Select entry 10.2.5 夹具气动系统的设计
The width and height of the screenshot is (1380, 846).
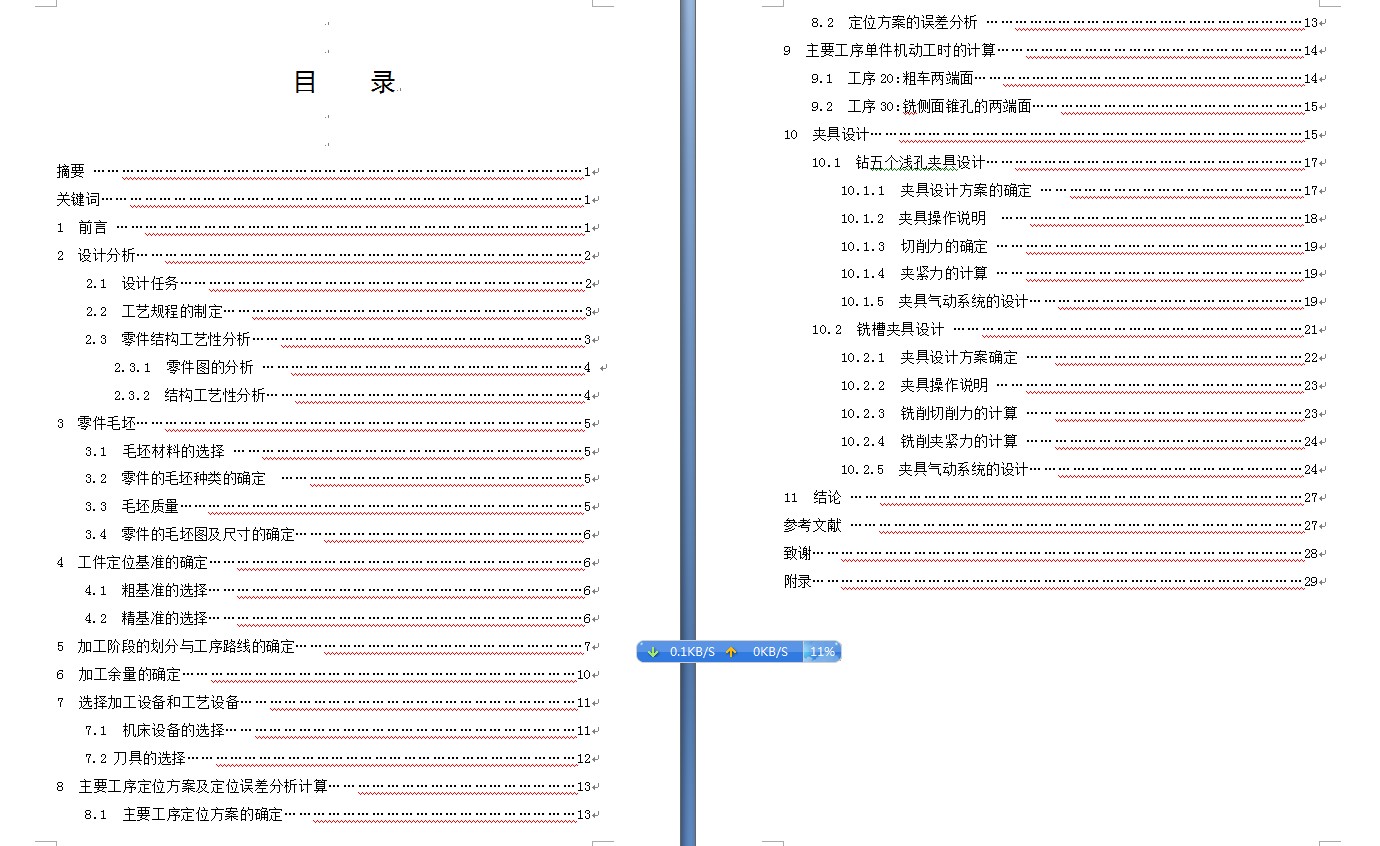pos(1080,469)
